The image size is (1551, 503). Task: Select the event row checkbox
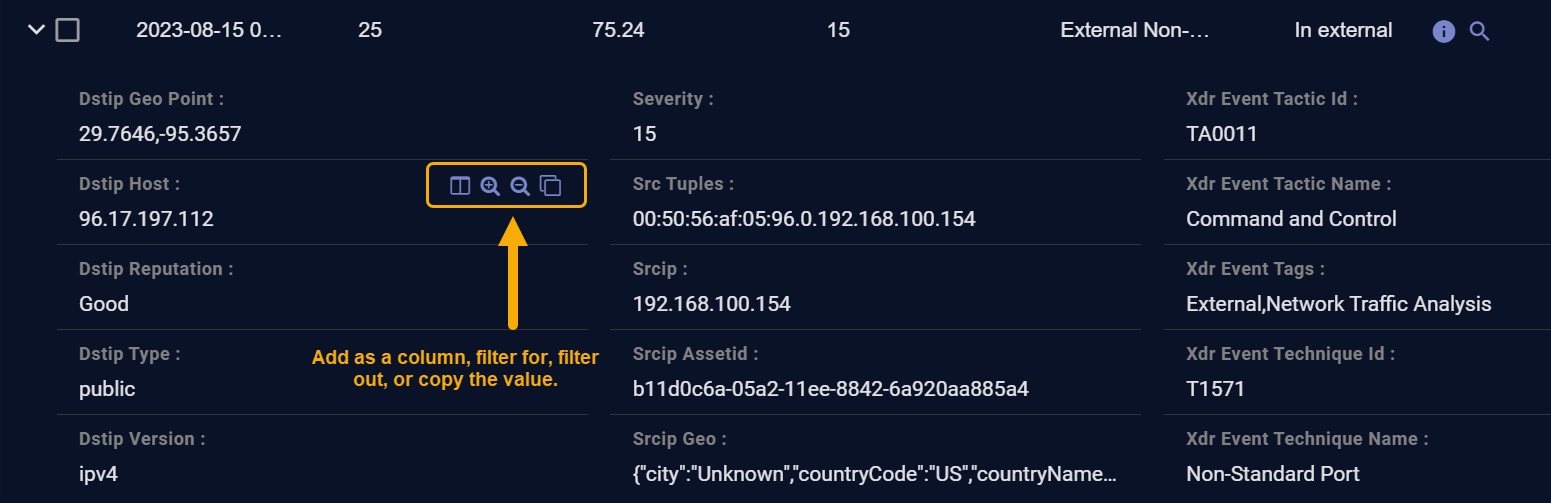click(67, 30)
